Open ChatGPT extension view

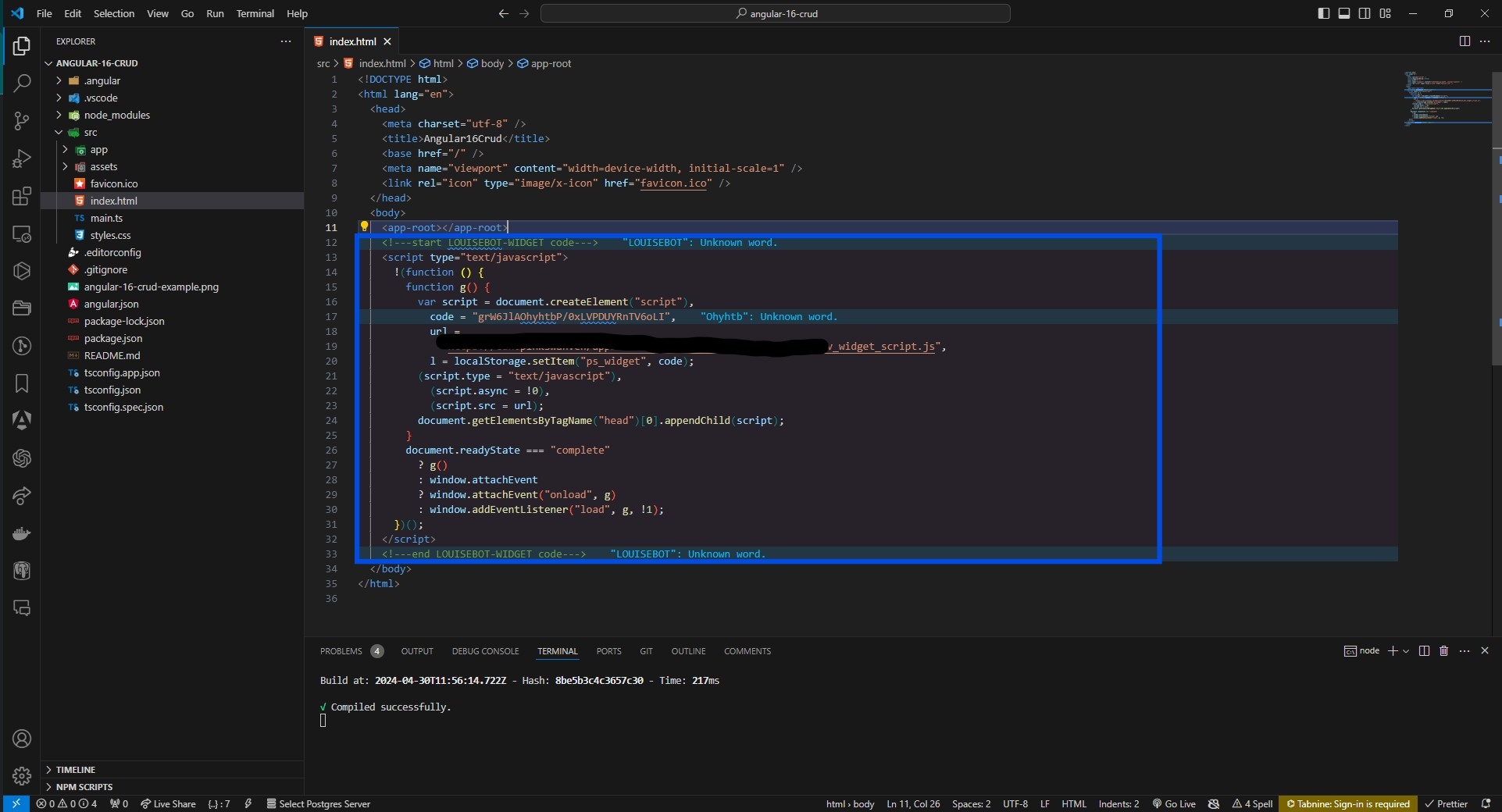coord(22,458)
